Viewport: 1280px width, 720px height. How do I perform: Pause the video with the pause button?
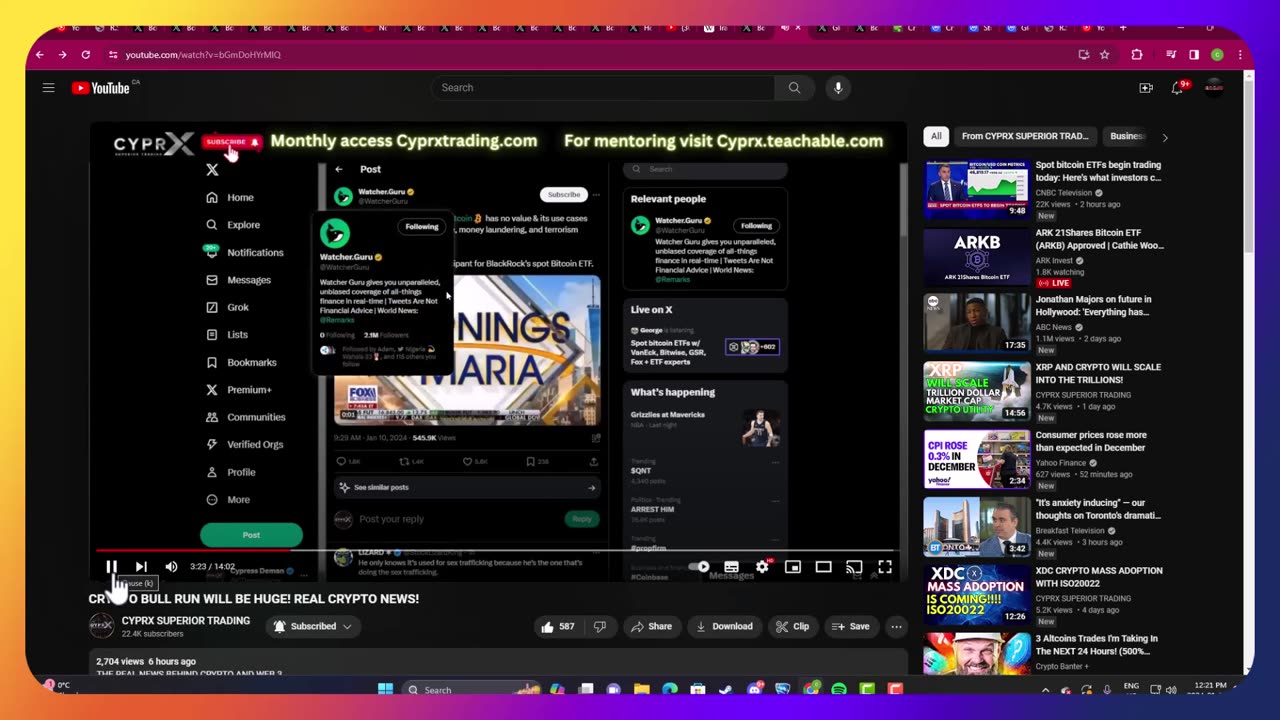[x=112, y=567]
